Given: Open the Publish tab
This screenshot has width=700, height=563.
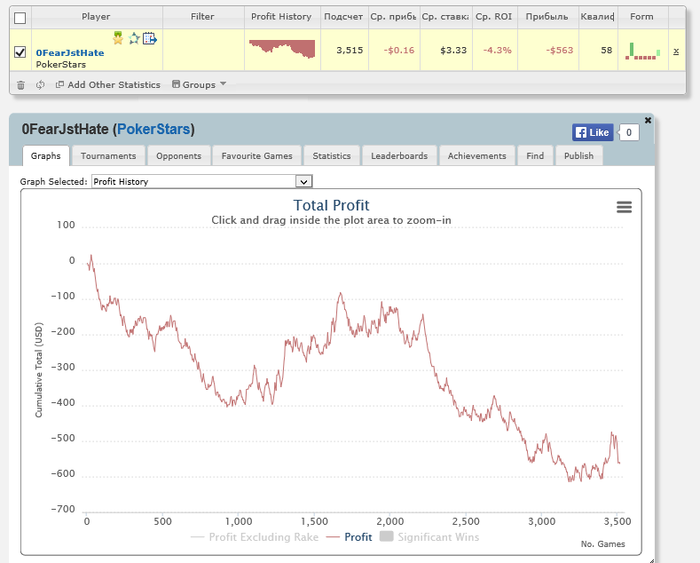Looking at the screenshot, I should pyautogui.click(x=579, y=156).
